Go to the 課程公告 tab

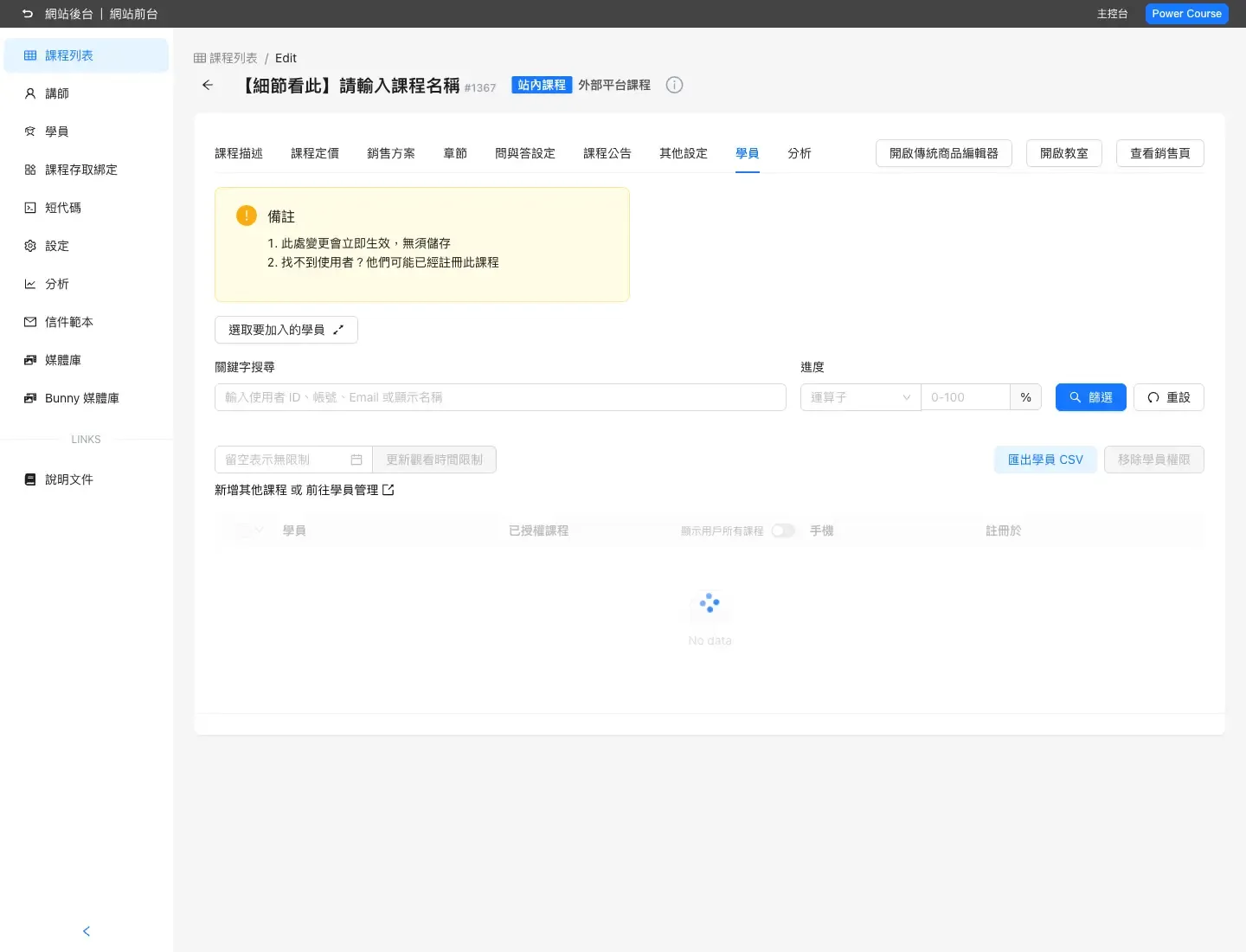(x=607, y=153)
